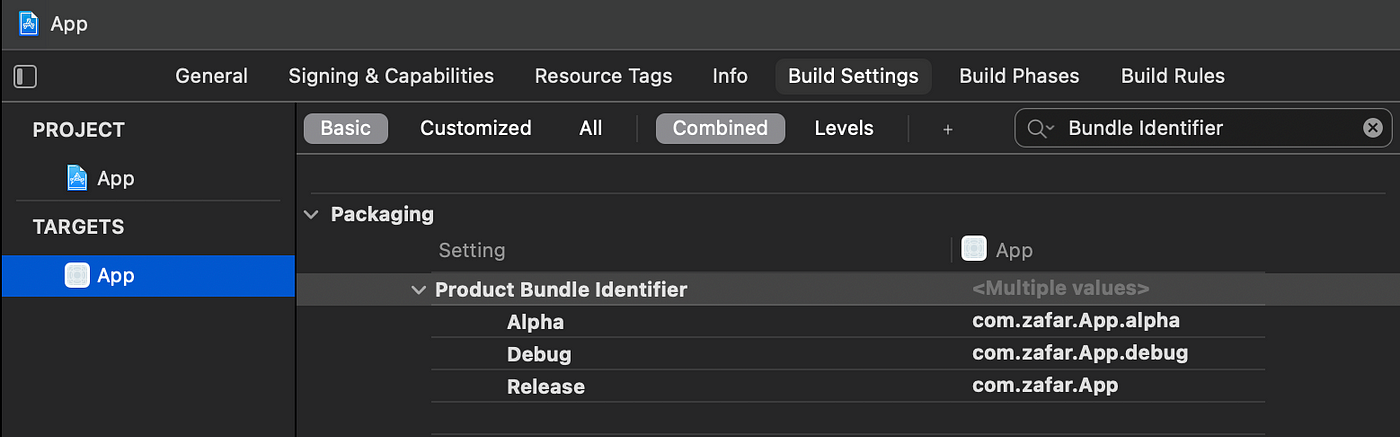The image size is (1400, 437).
Task: Add a build setting with plus icon
Action: tap(948, 129)
